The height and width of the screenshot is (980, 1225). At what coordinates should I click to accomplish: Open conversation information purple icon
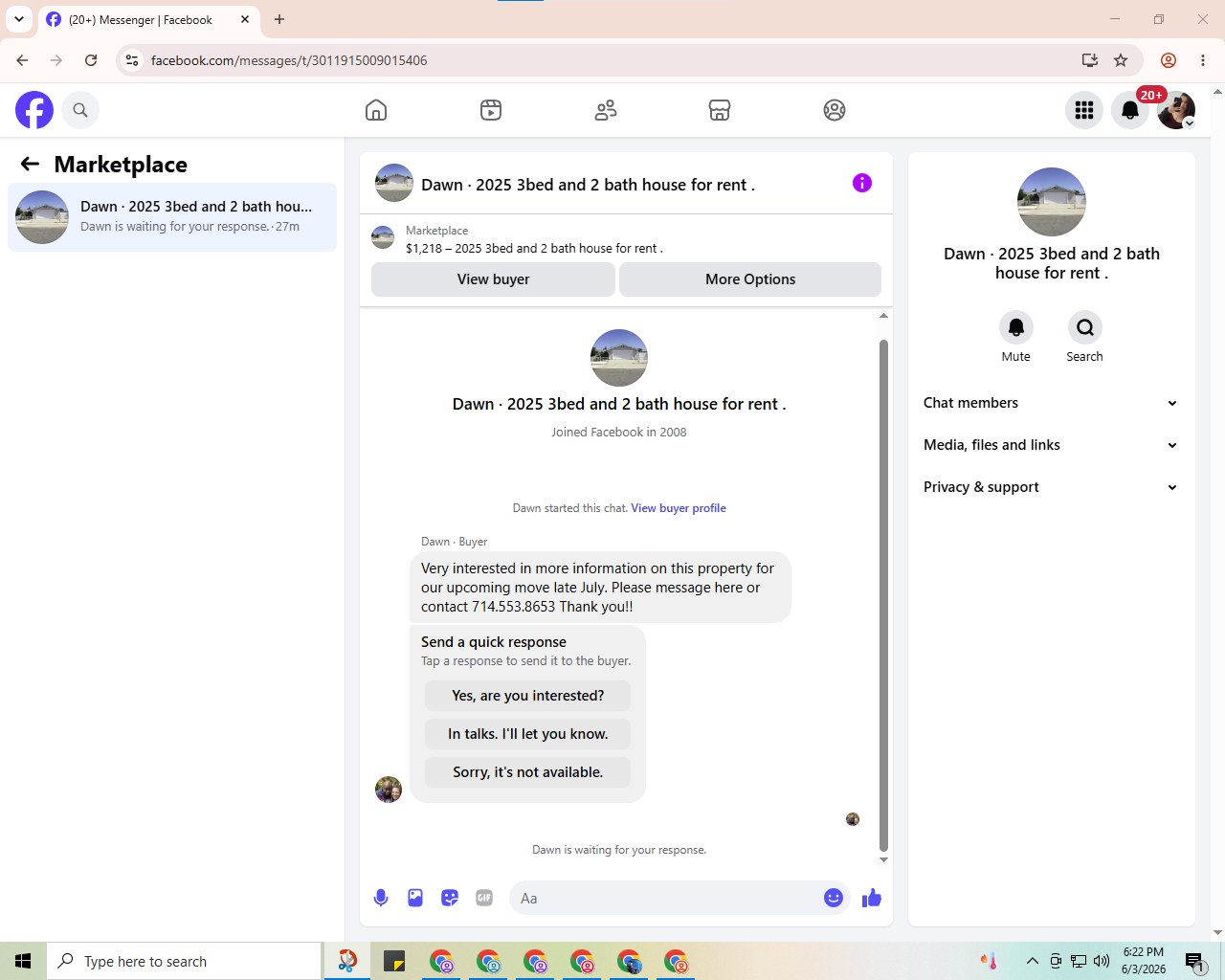(x=862, y=183)
